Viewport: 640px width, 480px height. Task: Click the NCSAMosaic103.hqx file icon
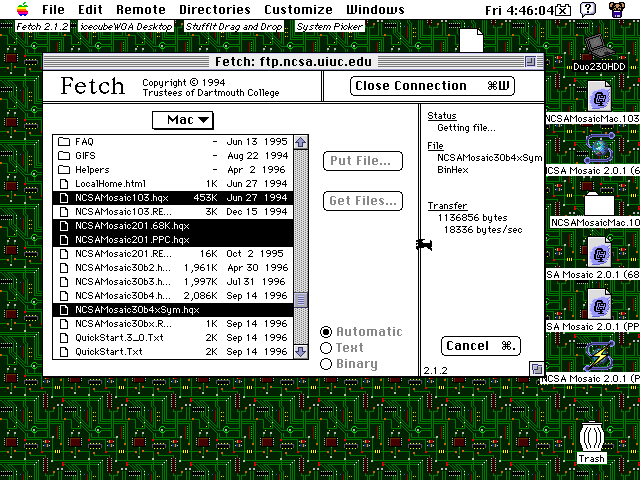coord(64,198)
